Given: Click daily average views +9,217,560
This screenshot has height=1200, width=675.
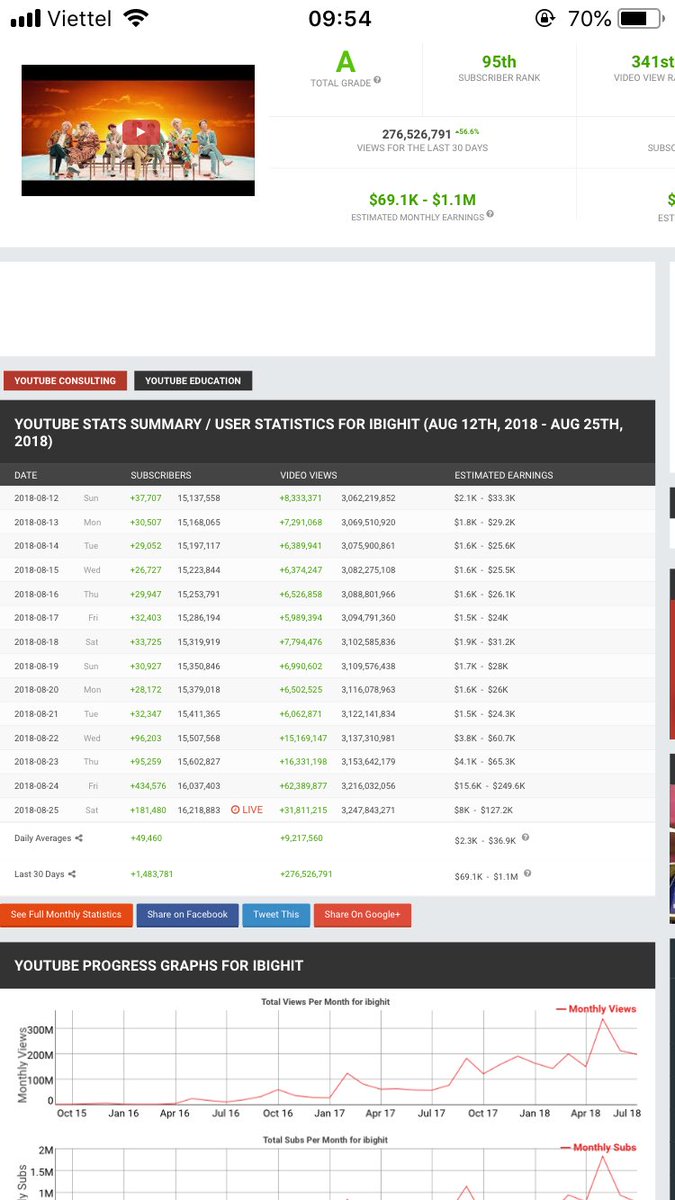Looking at the screenshot, I should [299, 838].
